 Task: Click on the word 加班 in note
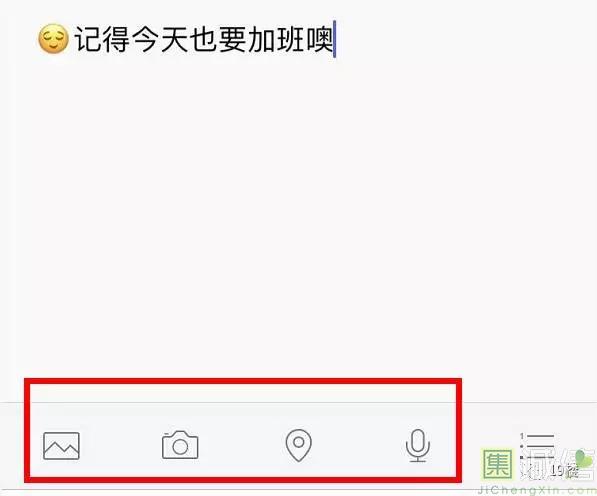point(276,39)
